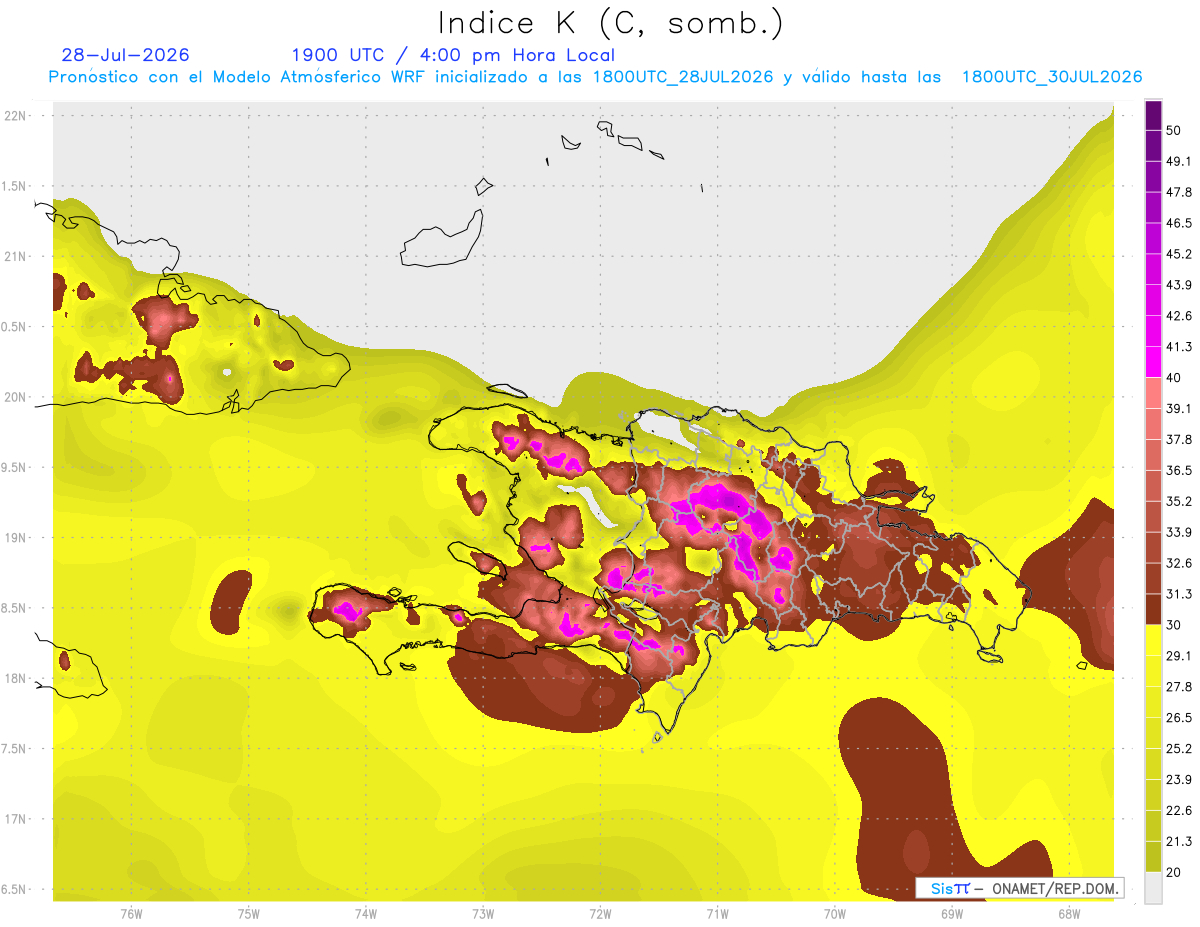This screenshot has width=1200, height=927.
Task: Click the "74W" longitude label
Action: tap(366, 914)
